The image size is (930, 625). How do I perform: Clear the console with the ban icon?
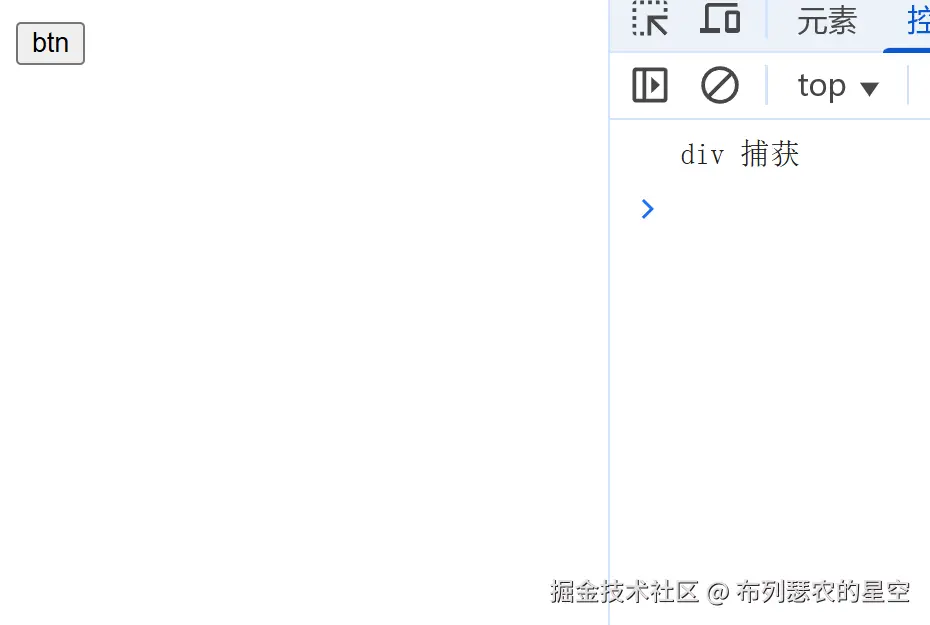pos(719,85)
